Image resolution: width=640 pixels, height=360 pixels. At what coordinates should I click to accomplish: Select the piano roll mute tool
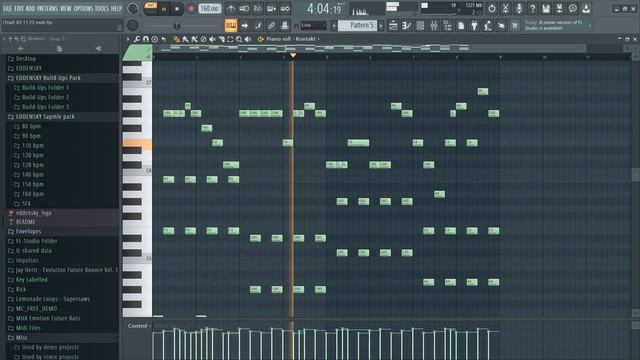point(212,39)
